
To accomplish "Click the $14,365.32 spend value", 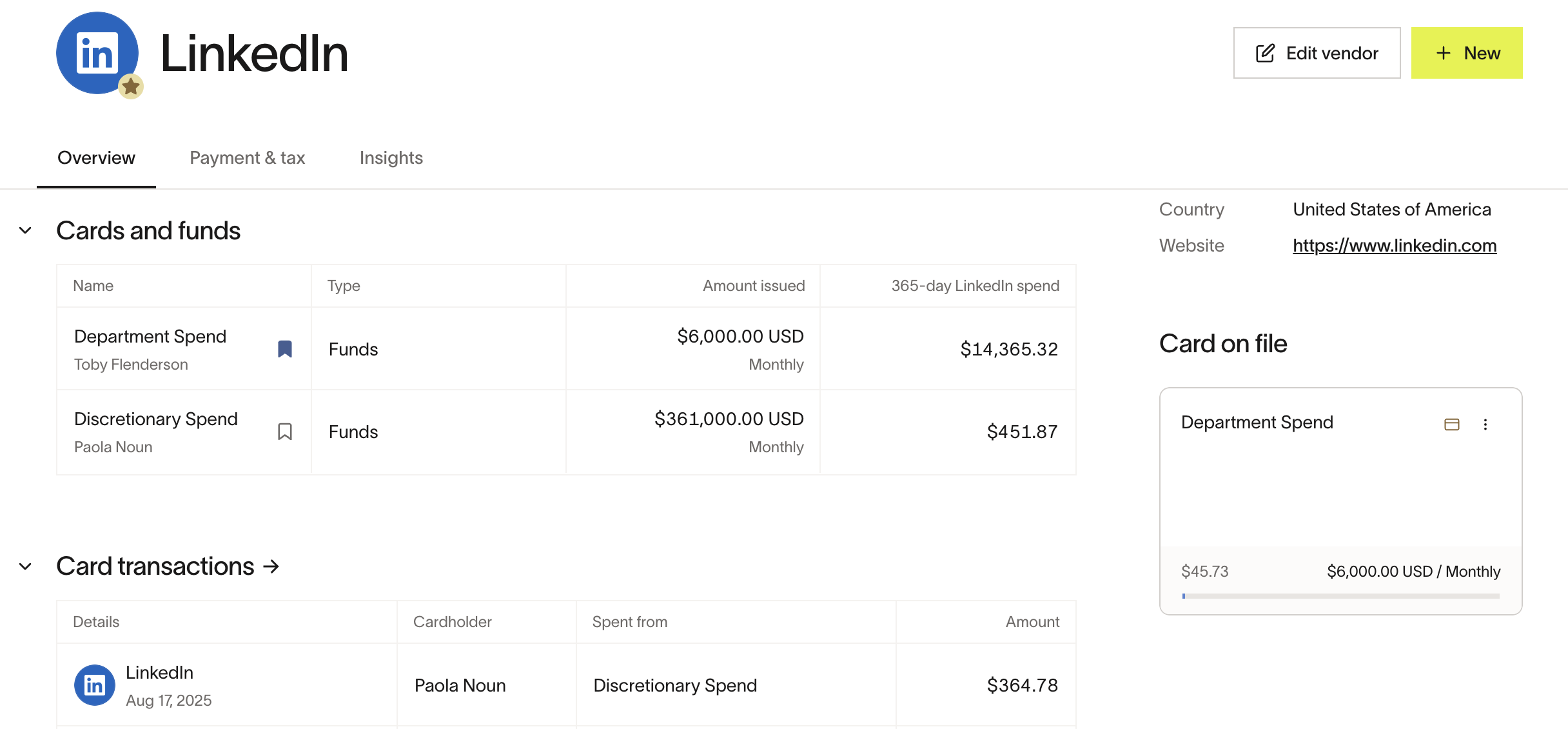I will (x=1009, y=349).
